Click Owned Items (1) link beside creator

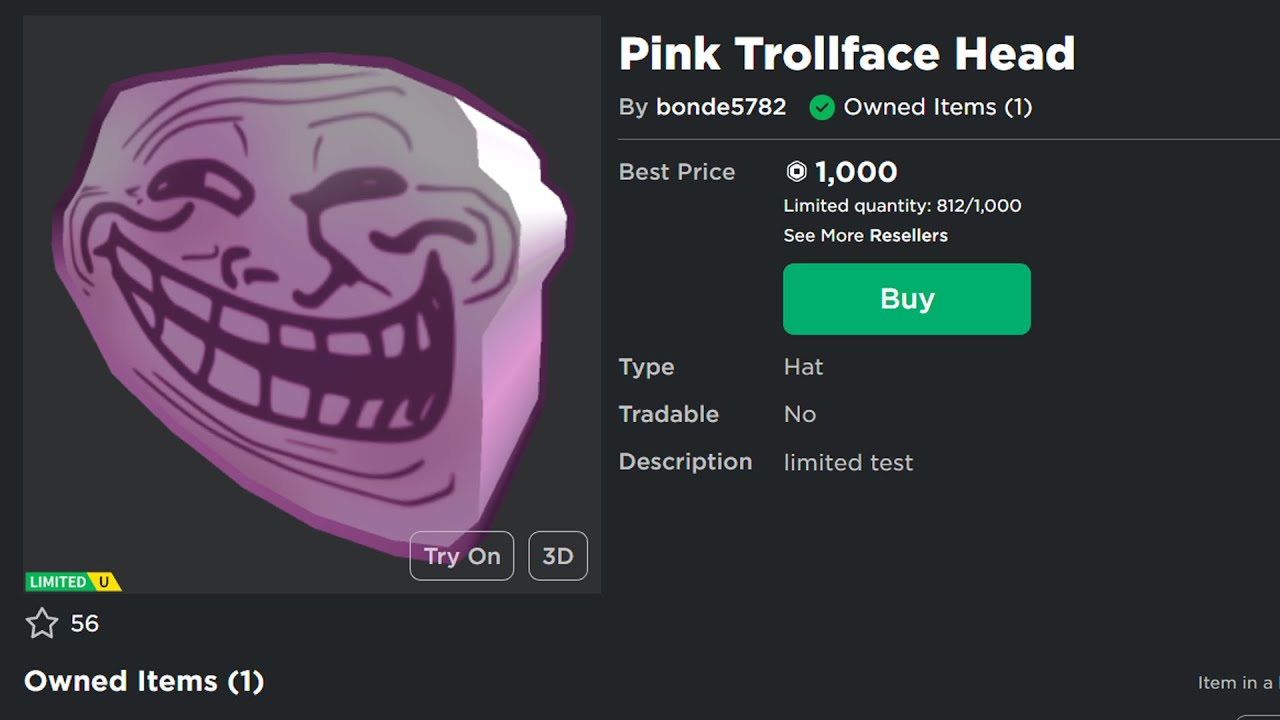(937, 107)
